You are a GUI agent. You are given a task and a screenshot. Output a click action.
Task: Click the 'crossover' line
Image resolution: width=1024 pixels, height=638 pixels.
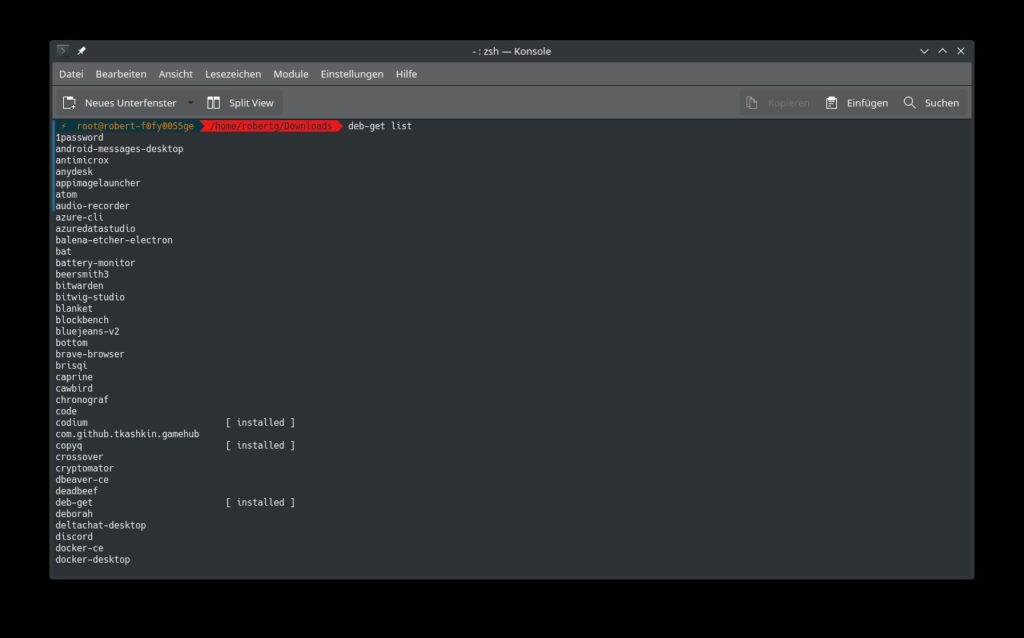coord(79,457)
